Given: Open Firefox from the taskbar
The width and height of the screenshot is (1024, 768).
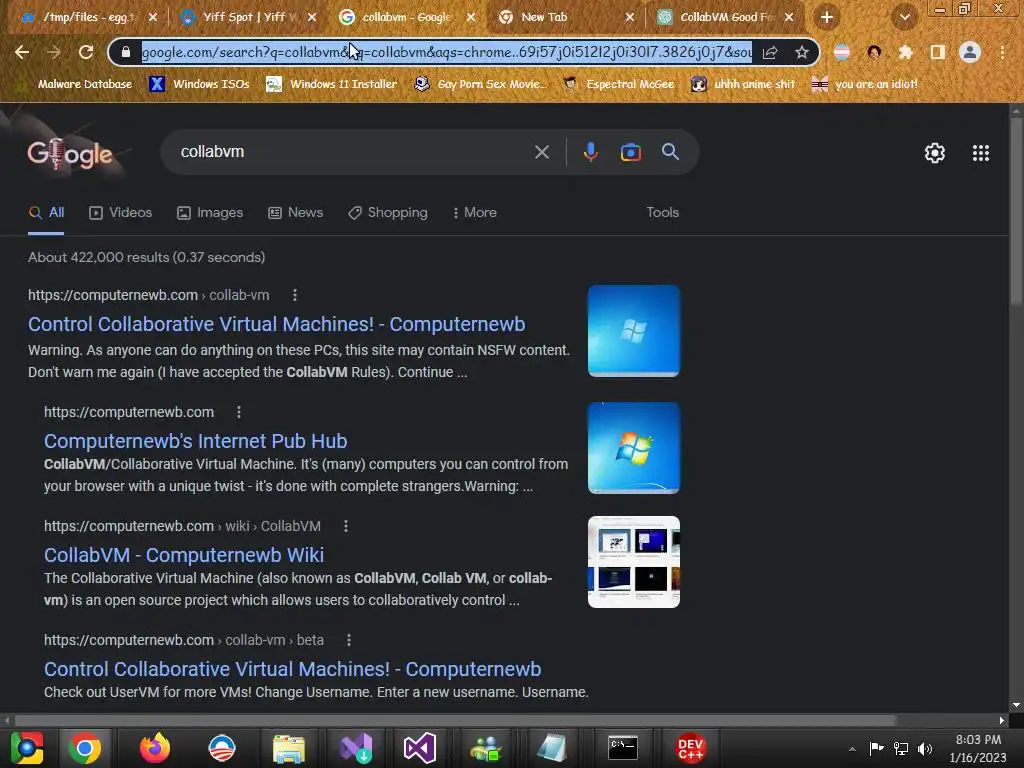Looking at the screenshot, I should 155,748.
